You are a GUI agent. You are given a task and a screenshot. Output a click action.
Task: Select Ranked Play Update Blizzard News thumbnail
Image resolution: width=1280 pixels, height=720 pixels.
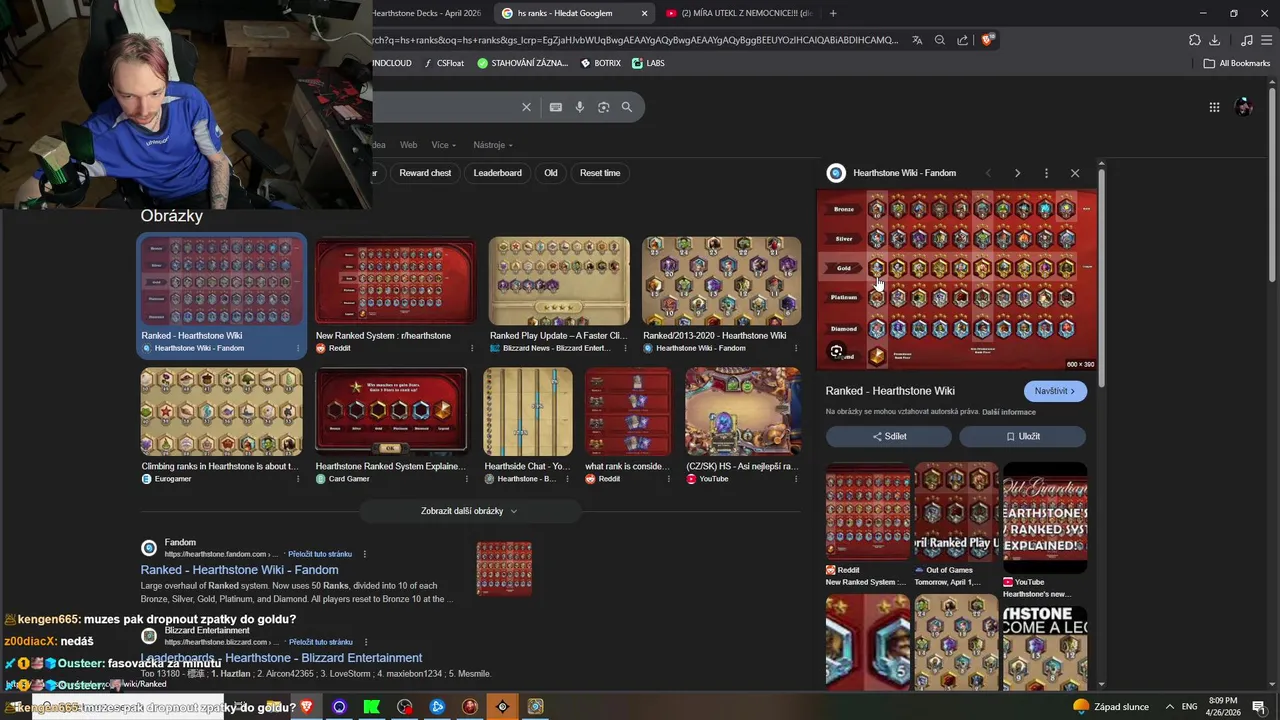pyautogui.click(x=559, y=281)
